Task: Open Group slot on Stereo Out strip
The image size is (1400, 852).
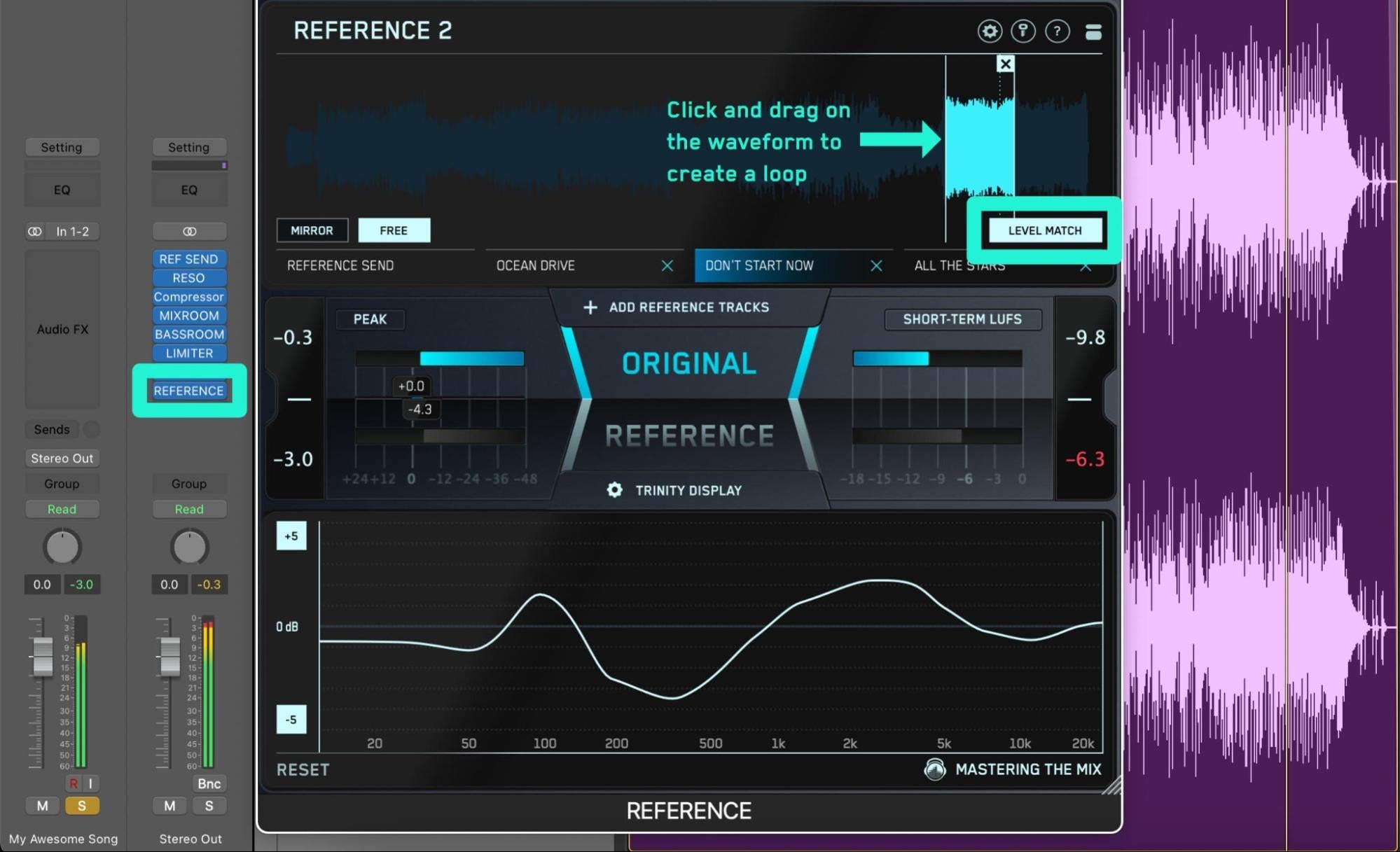Action: (189, 484)
